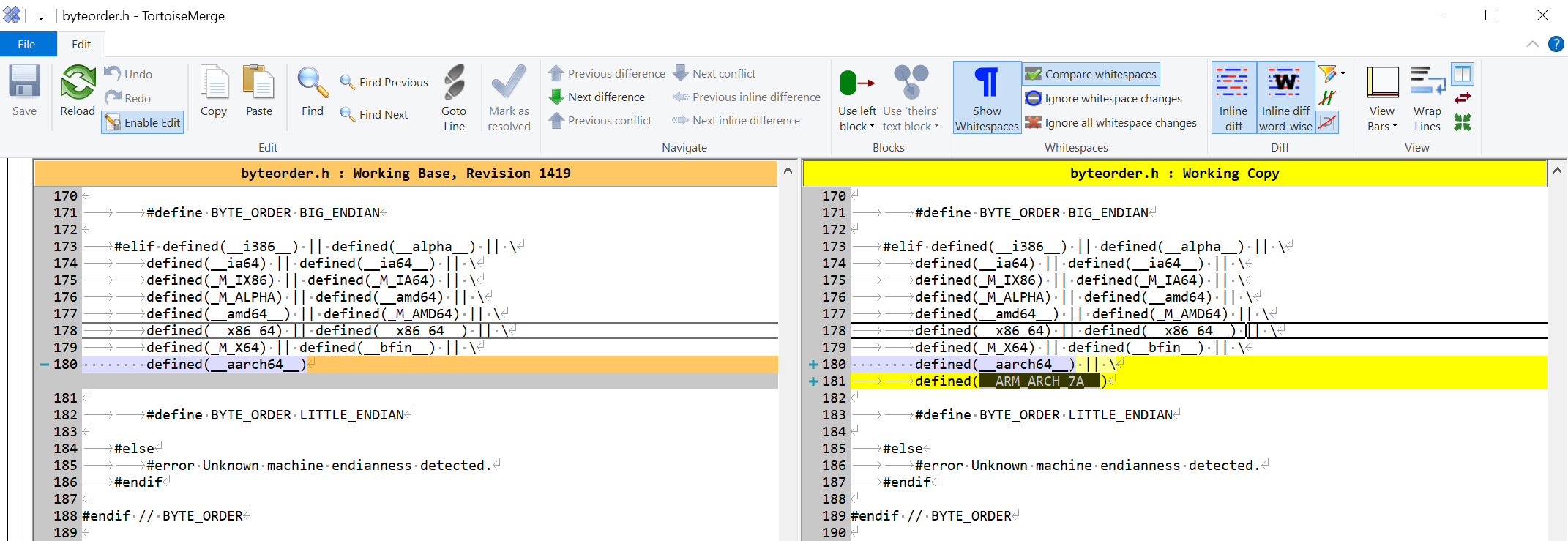Open Goto Line dialog

coord(454,98)
